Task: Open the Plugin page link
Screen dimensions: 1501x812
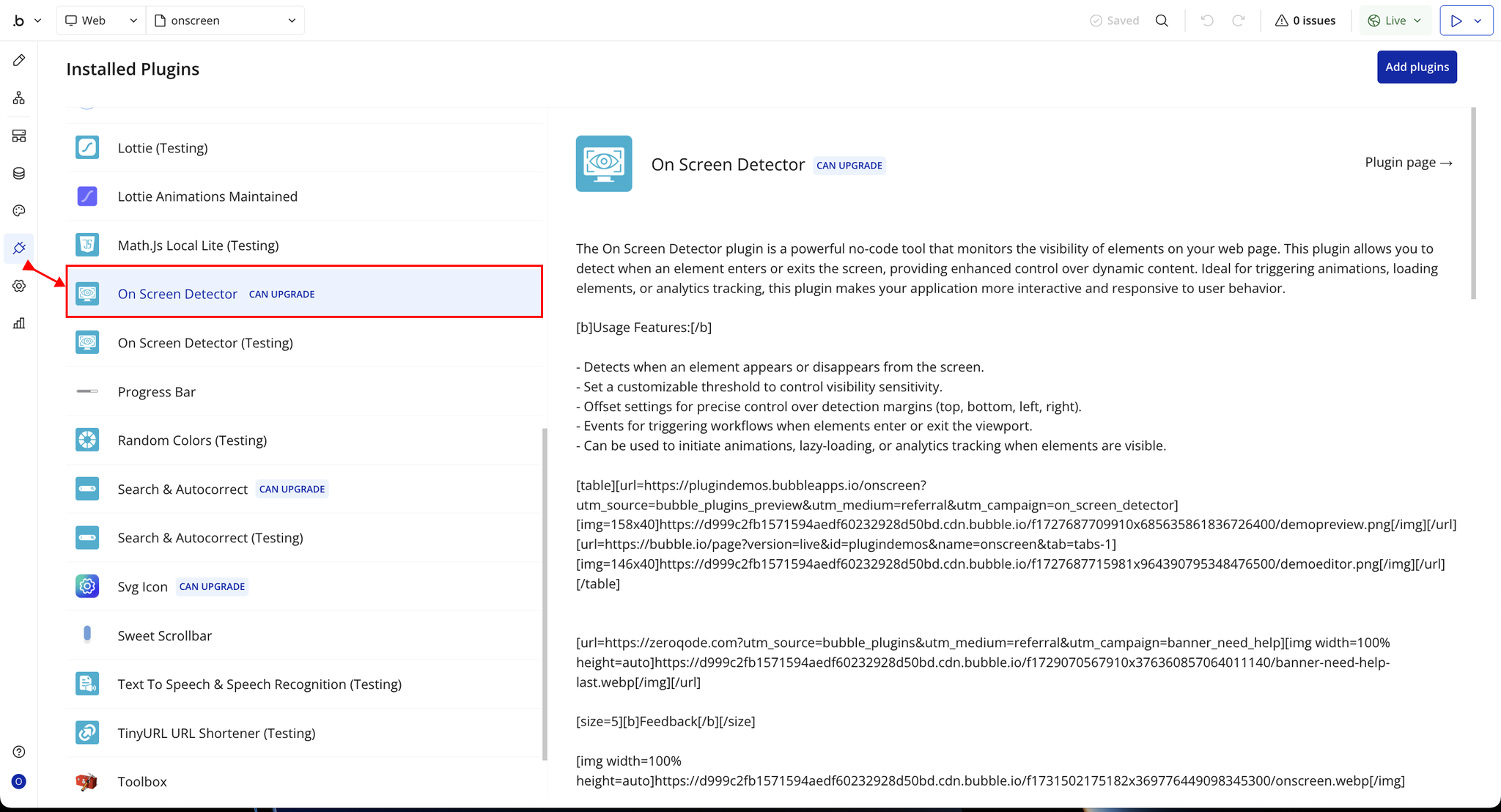Action: [x=1408, y=163]
